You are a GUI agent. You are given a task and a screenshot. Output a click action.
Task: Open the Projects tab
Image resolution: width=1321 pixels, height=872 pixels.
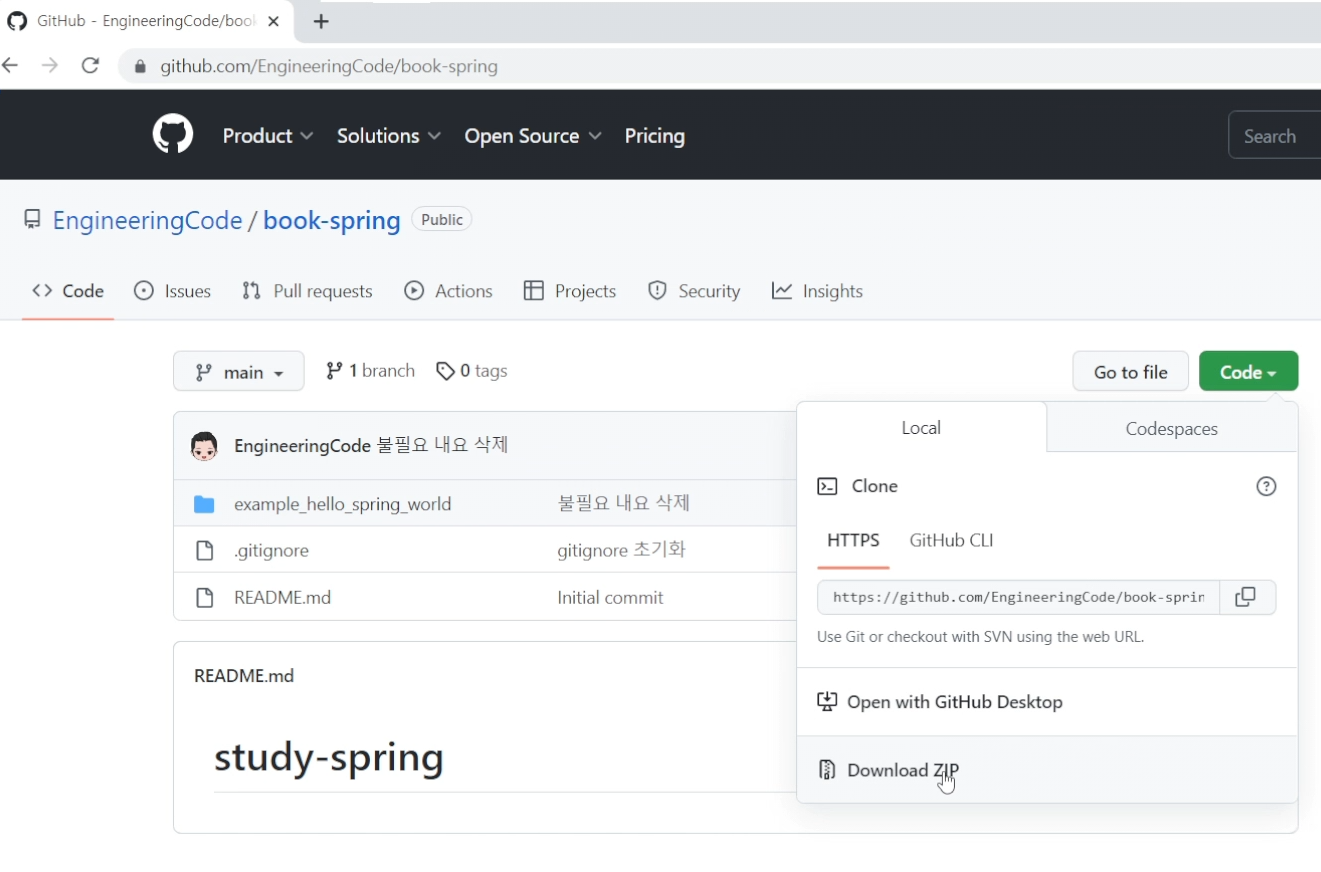click(x=570, y=291)
